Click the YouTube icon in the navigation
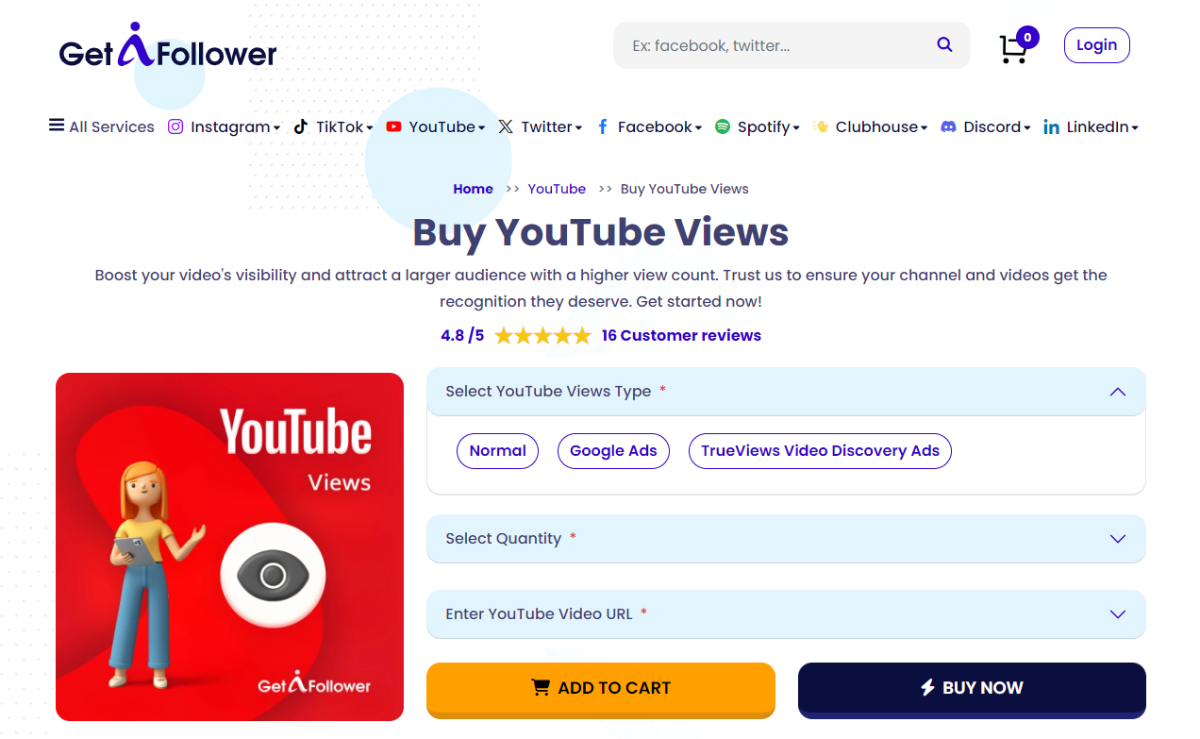The height and width of the screenshot is (739, 1200). (x=393, y=126)
